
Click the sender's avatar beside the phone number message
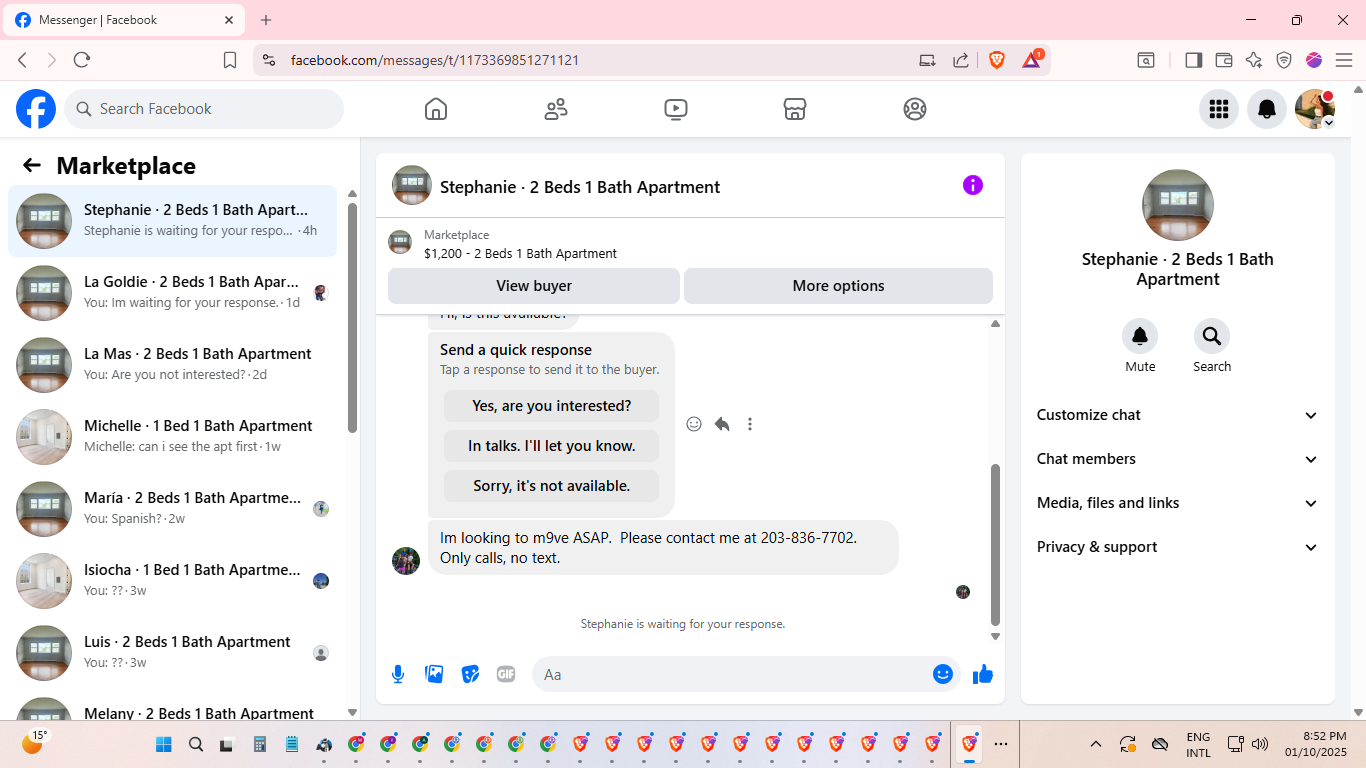point(406,560)
